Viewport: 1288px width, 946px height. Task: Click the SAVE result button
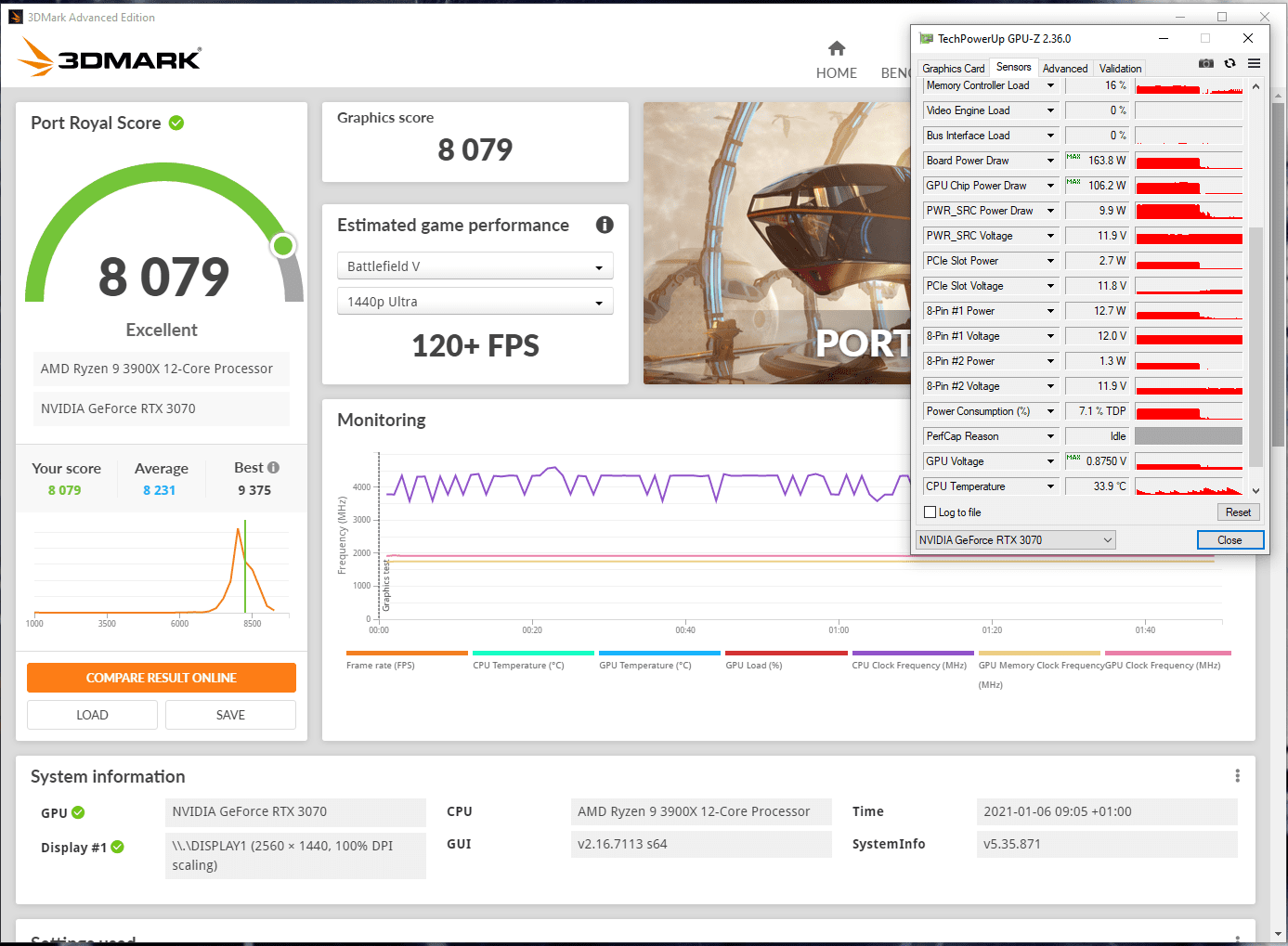point(230,715)
